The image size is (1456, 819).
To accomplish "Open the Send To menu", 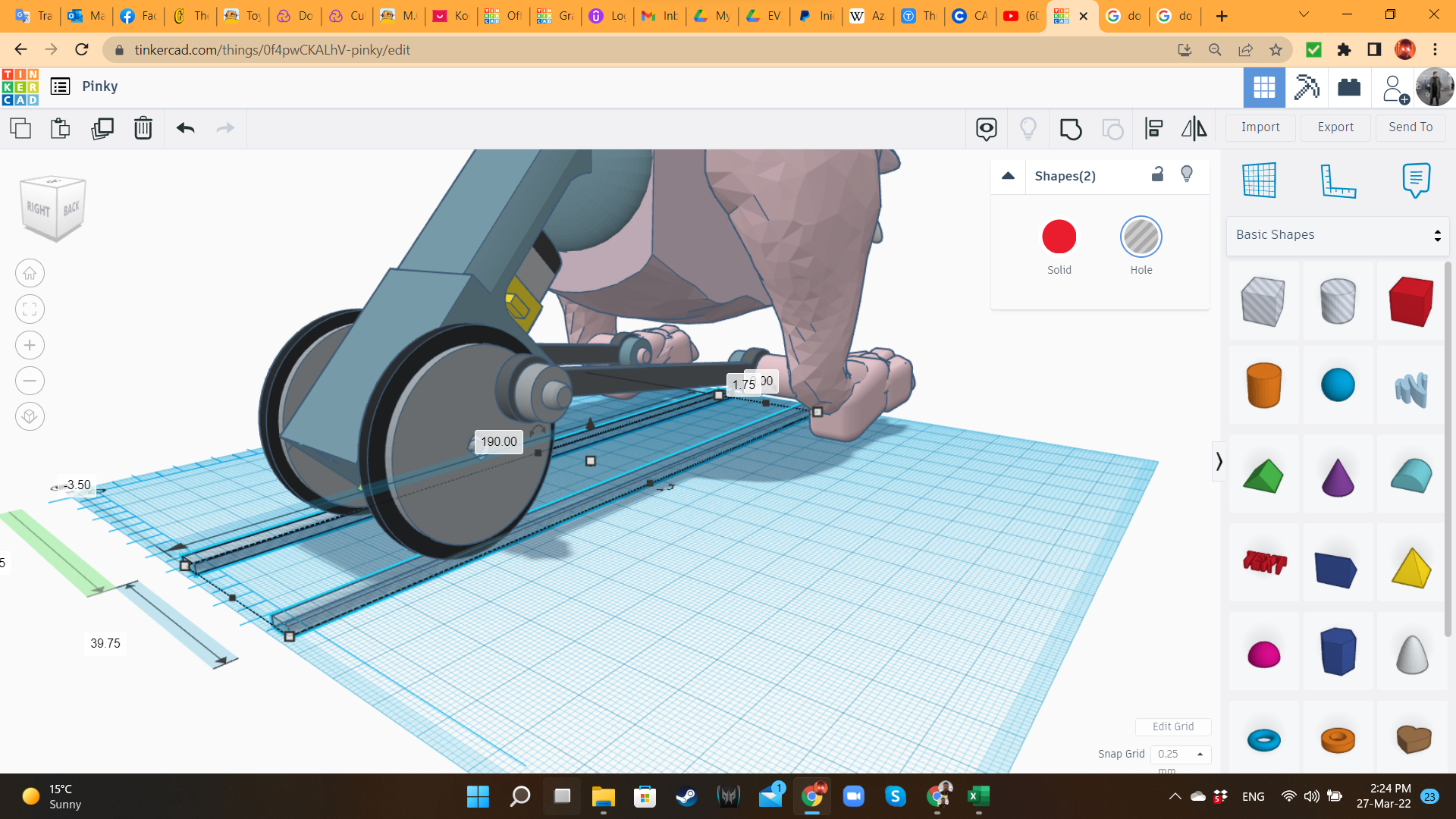I will pyautogui.click(x=1410, y=127).
